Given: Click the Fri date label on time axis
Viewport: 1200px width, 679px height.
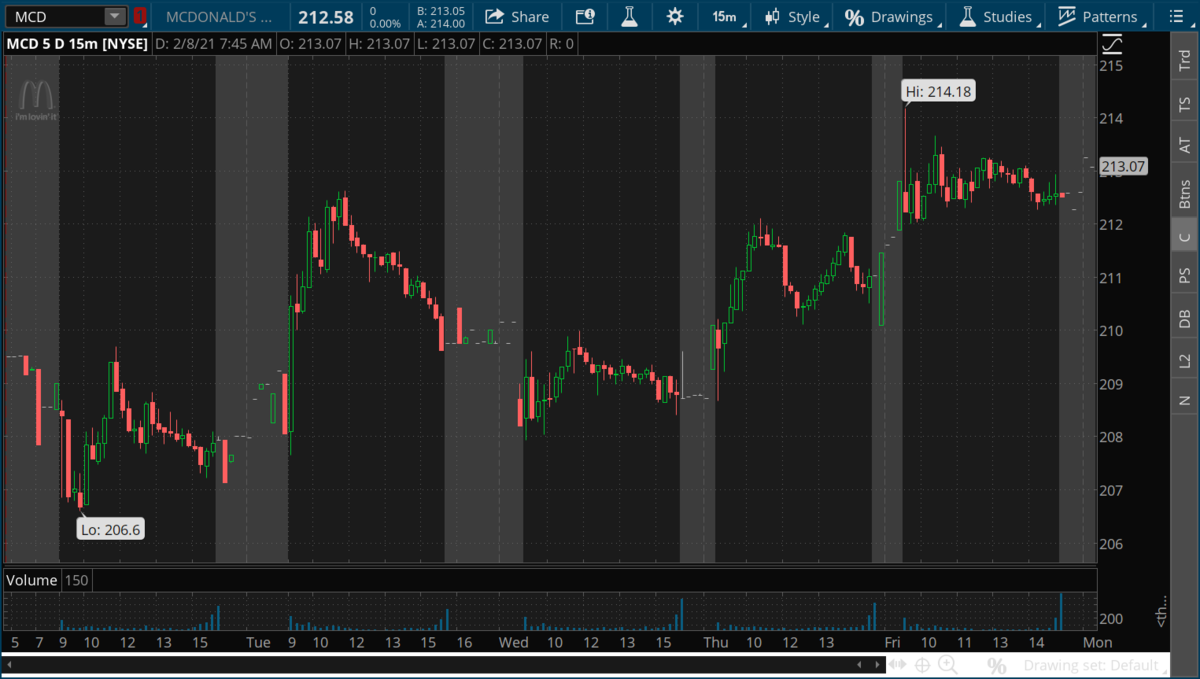Looking at the screenshot, I should [892, 641].
